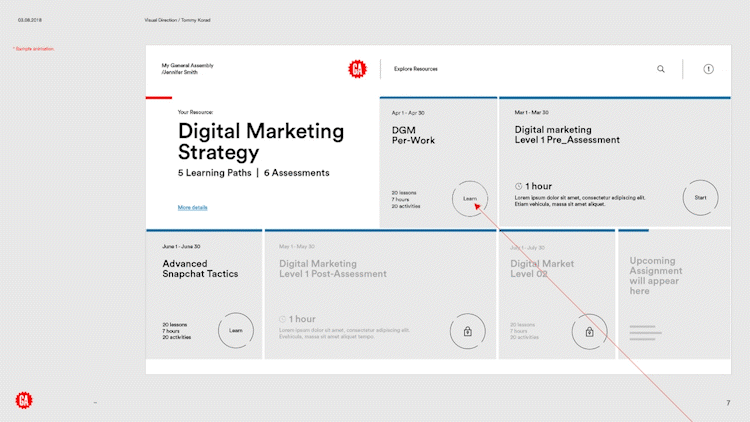
Task: Click the Upcoming Assignment placeholder text
Action: pyautogui.click(x=656, y=276)
